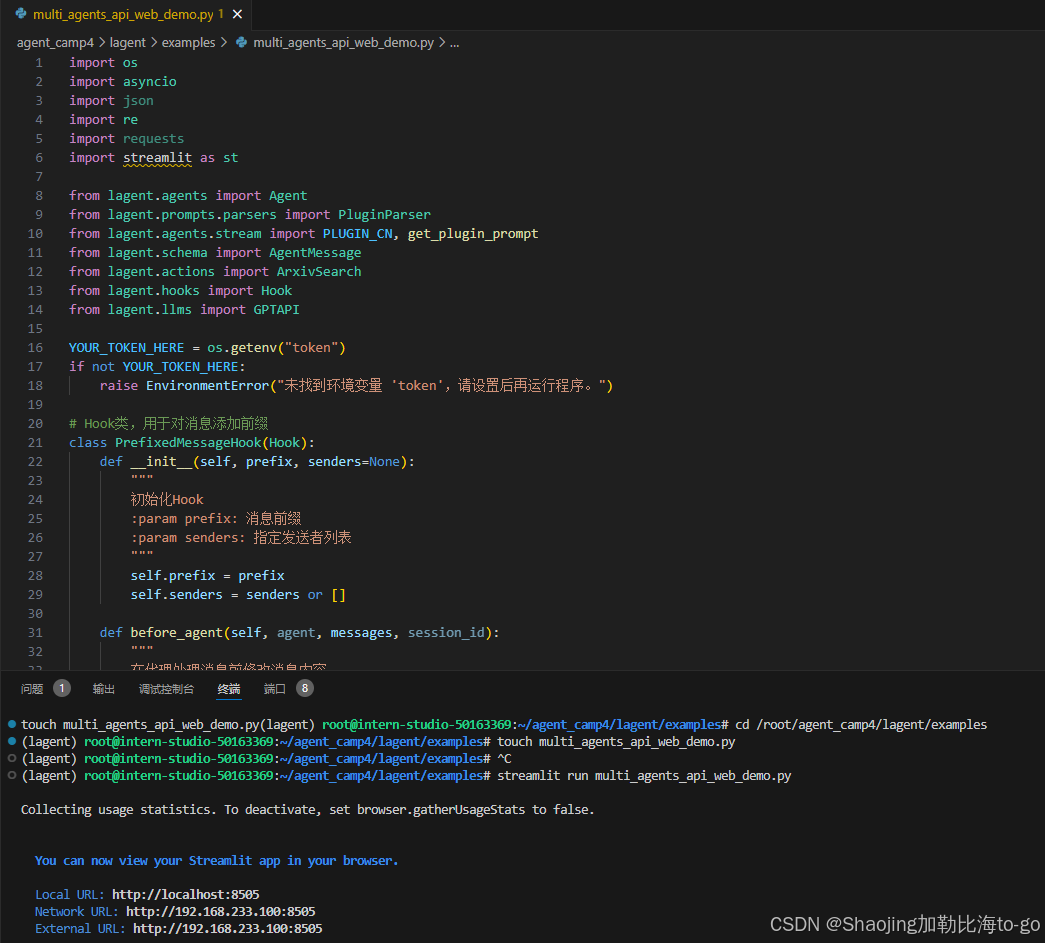Click 'ArxivSearch' import on line 12

[x=319, y=272]
